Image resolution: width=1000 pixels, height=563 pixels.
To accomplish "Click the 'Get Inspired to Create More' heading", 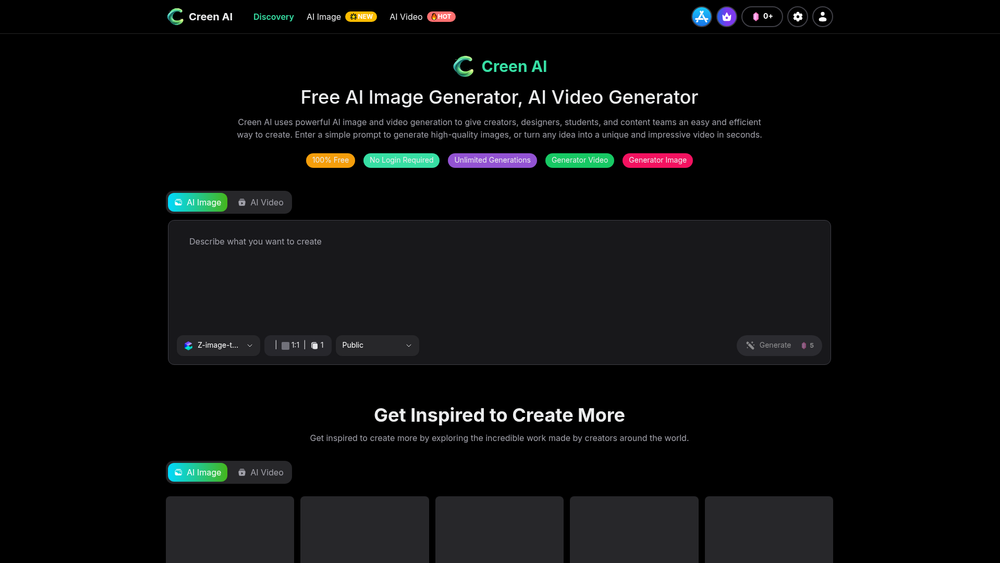I will pos(499,415).
